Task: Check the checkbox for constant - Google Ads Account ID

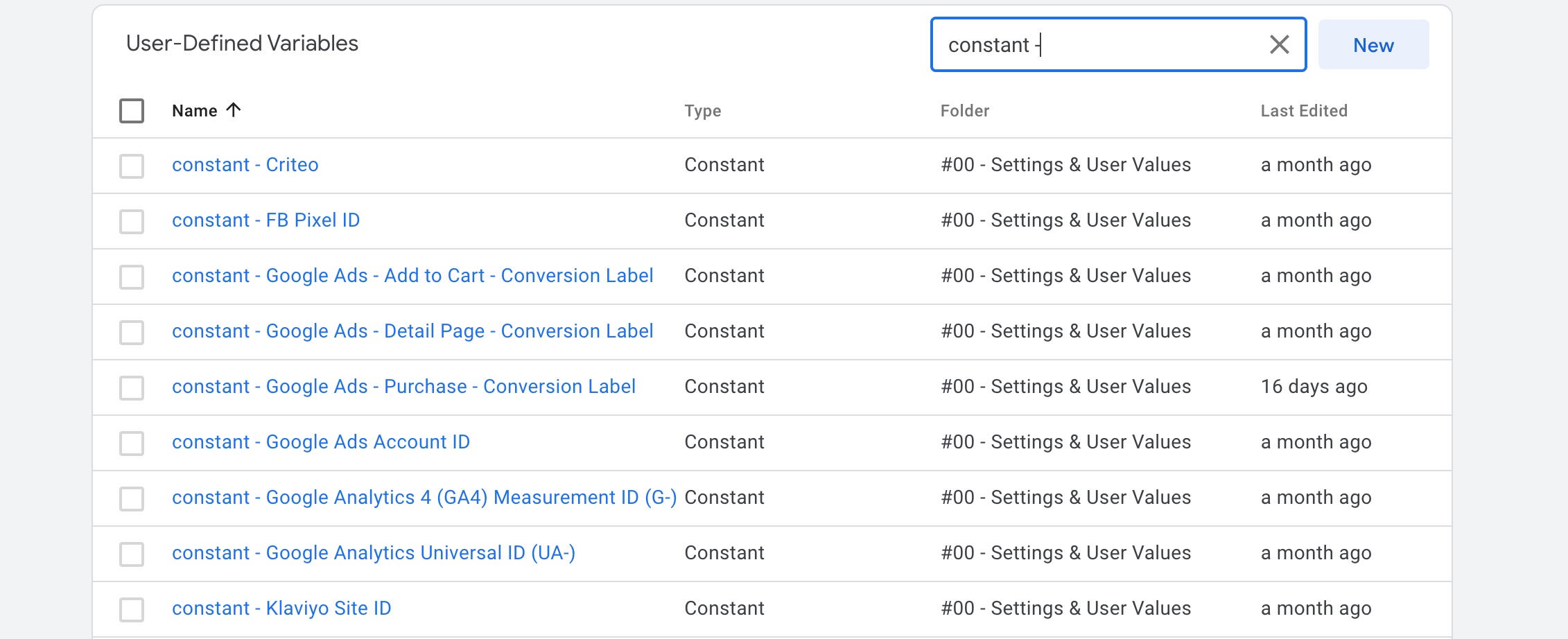Action: tap(132, 442)
